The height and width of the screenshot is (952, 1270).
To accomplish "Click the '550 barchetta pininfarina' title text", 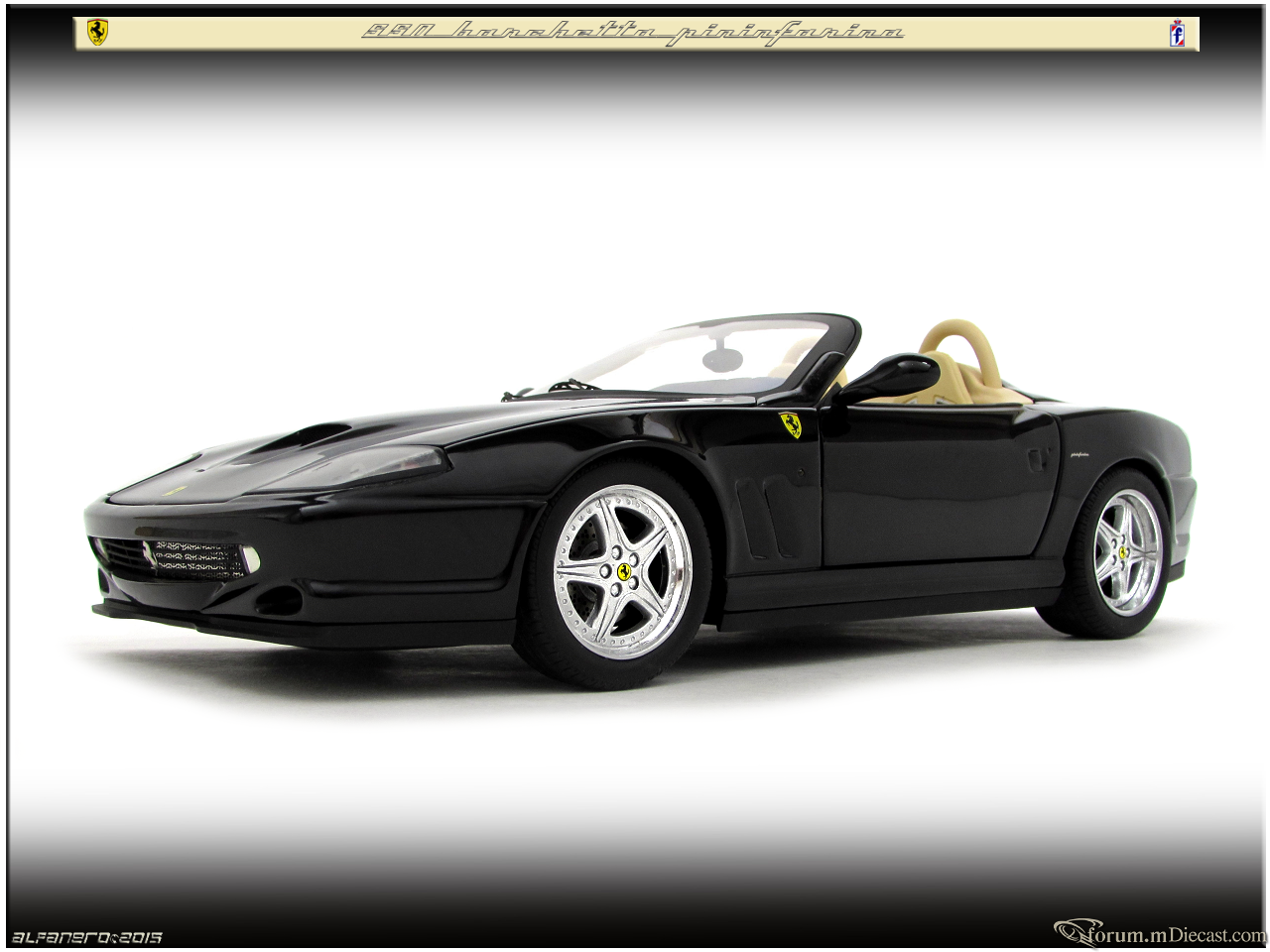I will (x=633, y=34).
